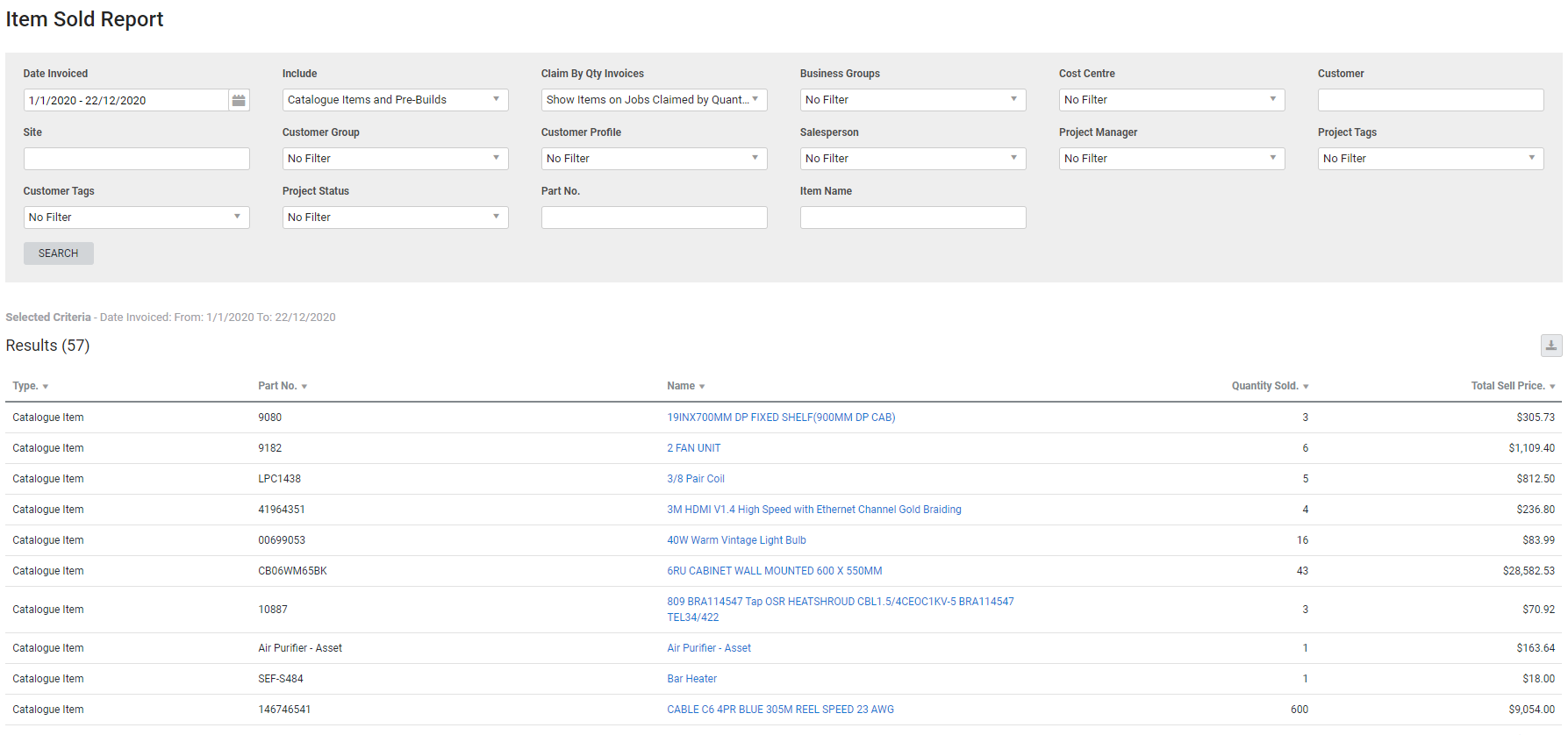Click the SEARCH button
The height and width of the screenshot is (735, 1568).
point(59,253)
